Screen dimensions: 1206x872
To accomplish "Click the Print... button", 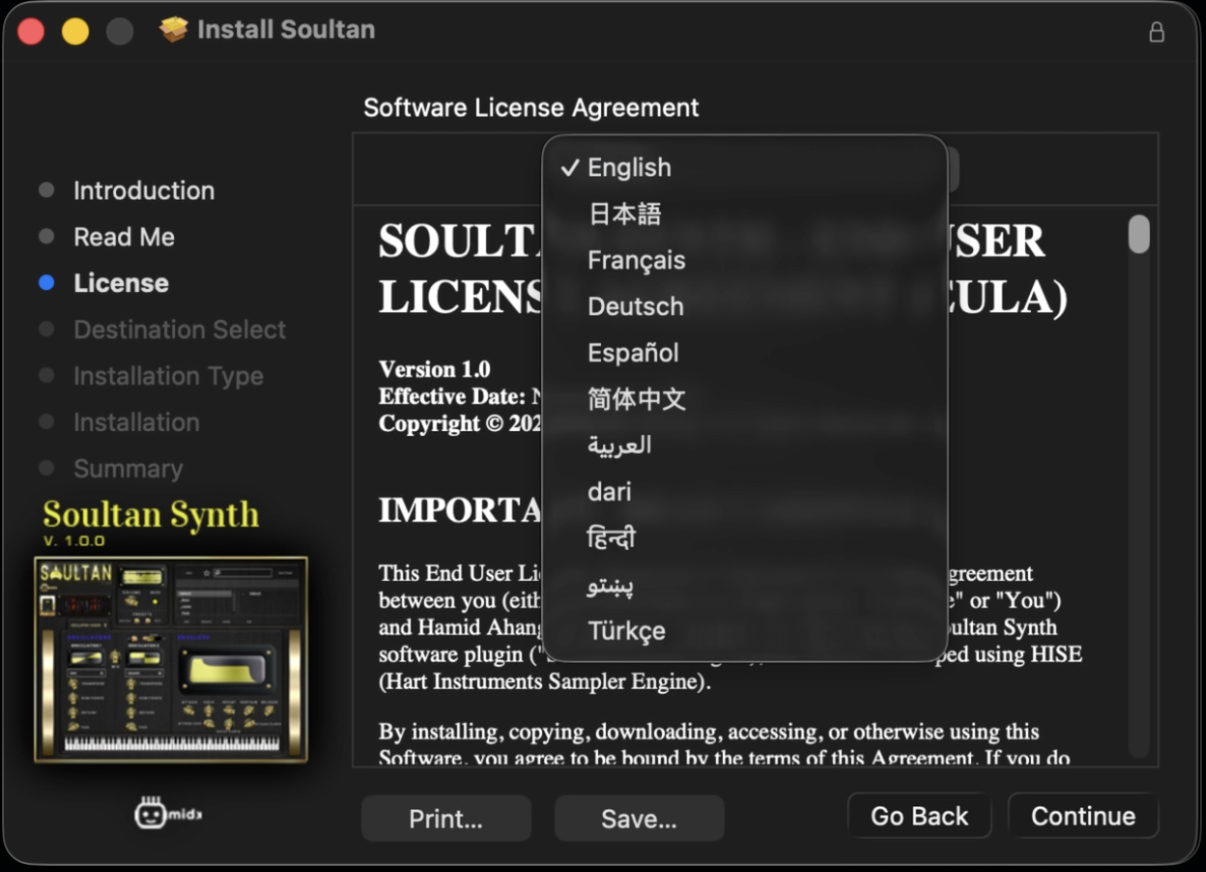I will pos(446,818).
